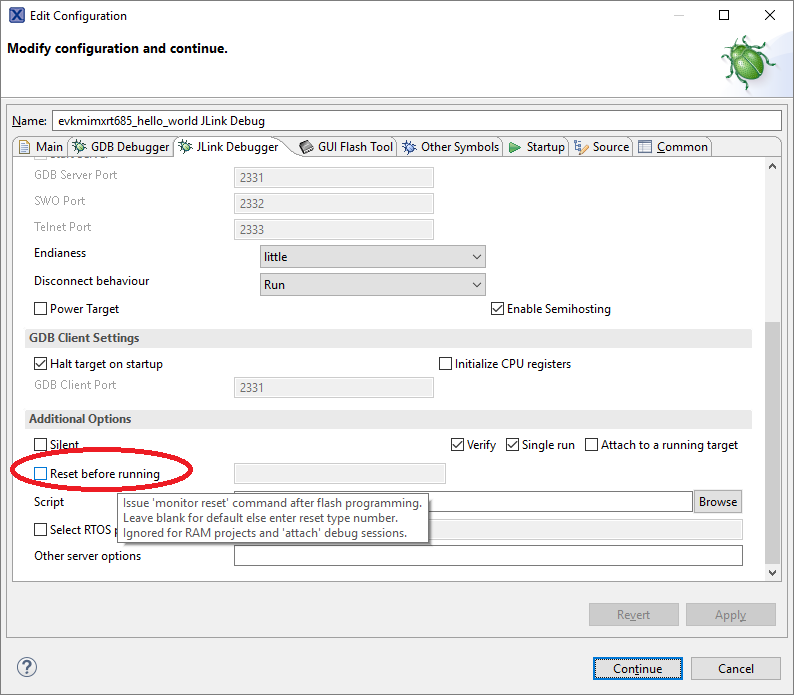The image size is (794, 695).
Task: Click the Source tab icon
Action: tap(581, 147)
